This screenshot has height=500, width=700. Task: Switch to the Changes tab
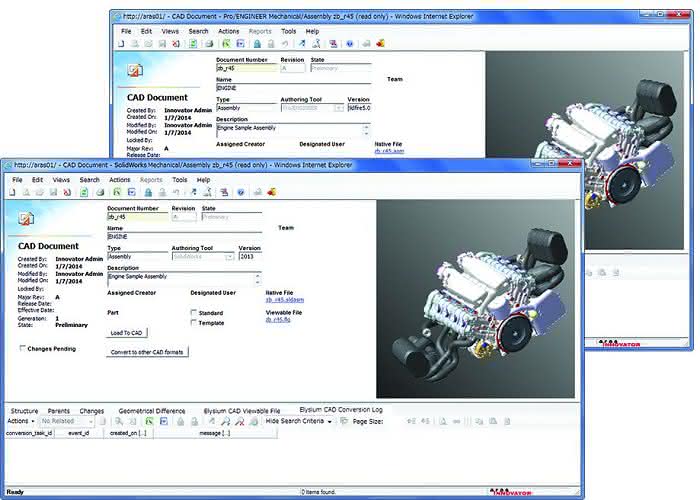tap(92, 411)
